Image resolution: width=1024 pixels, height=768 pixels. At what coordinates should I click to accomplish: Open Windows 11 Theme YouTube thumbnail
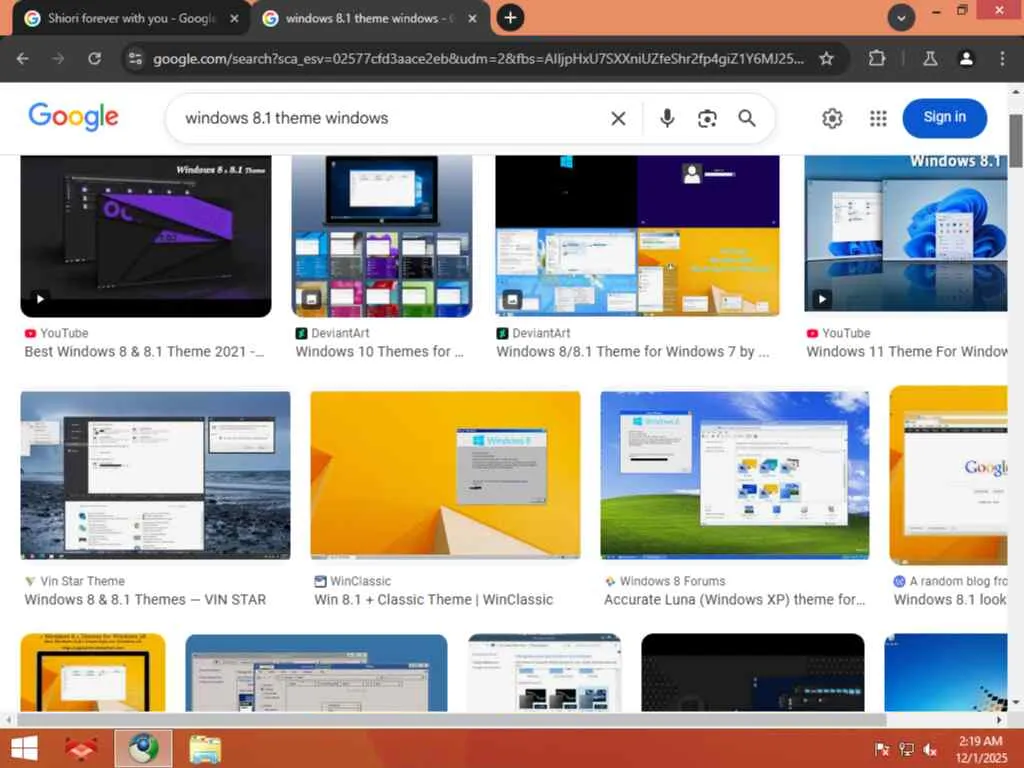point(906,233)
